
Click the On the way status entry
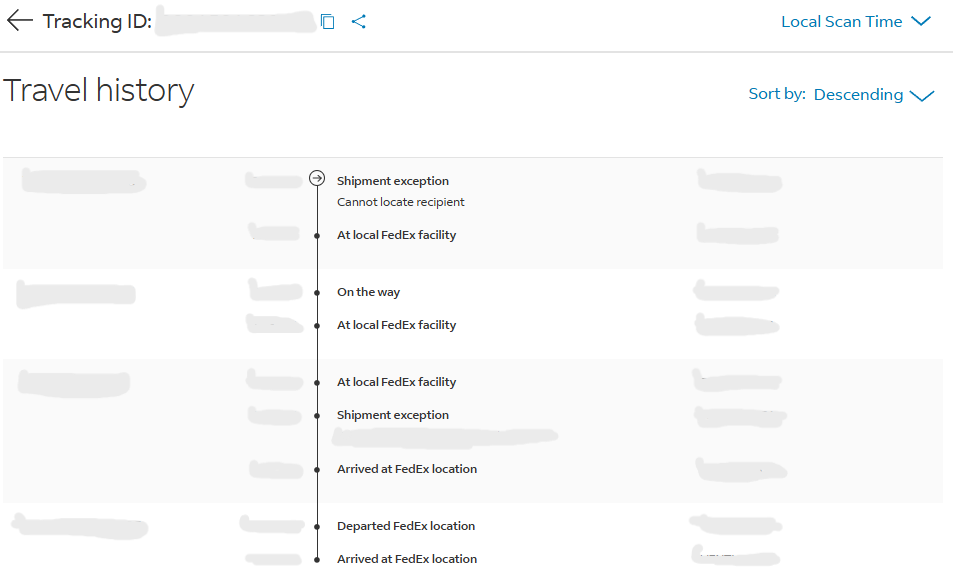(x=368, y=293)
